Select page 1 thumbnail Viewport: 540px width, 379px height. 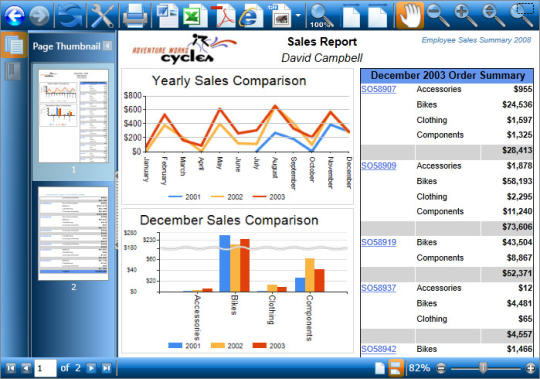73,116
